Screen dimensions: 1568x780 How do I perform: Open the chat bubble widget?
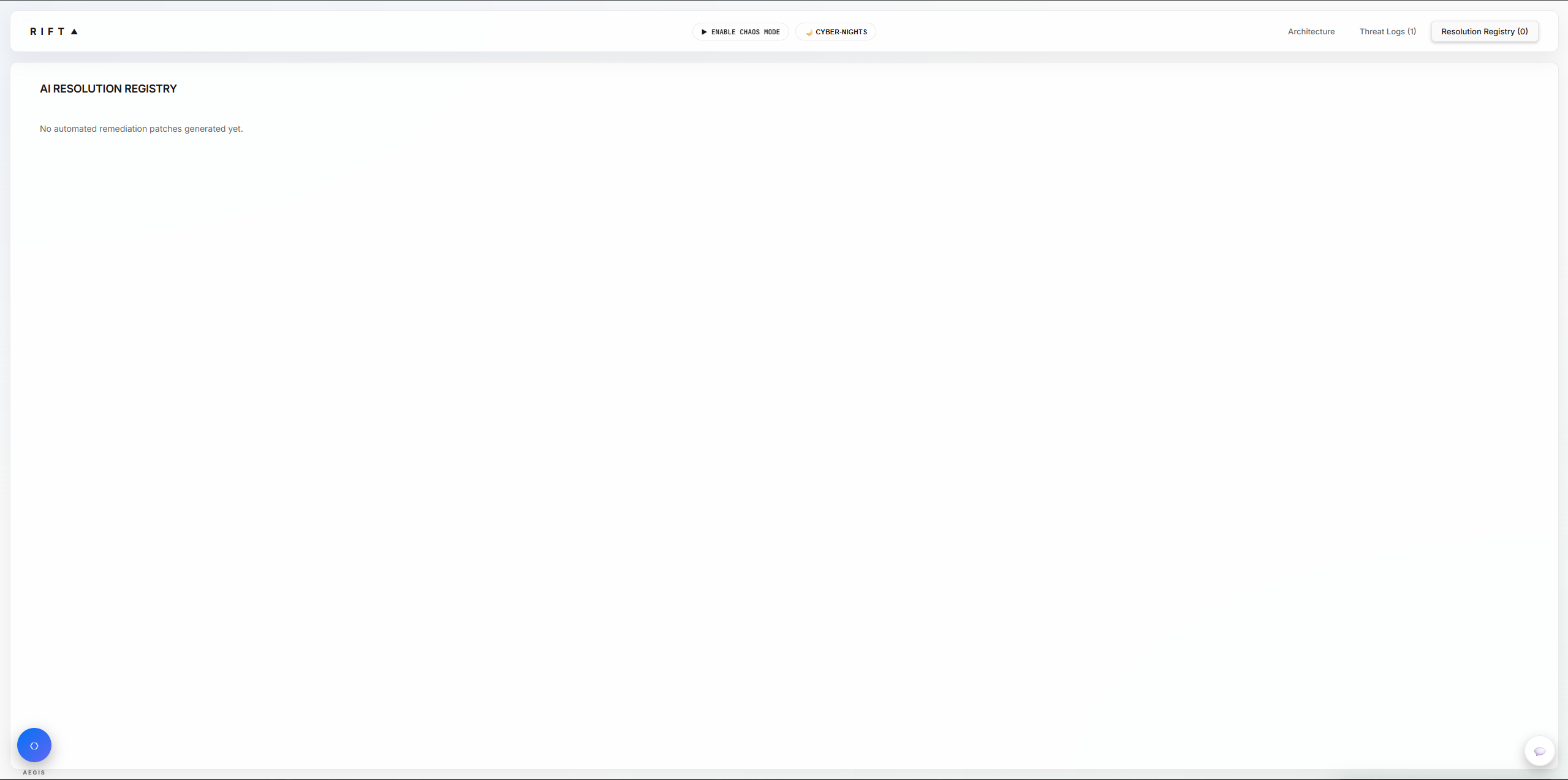tap(1539, 751)
